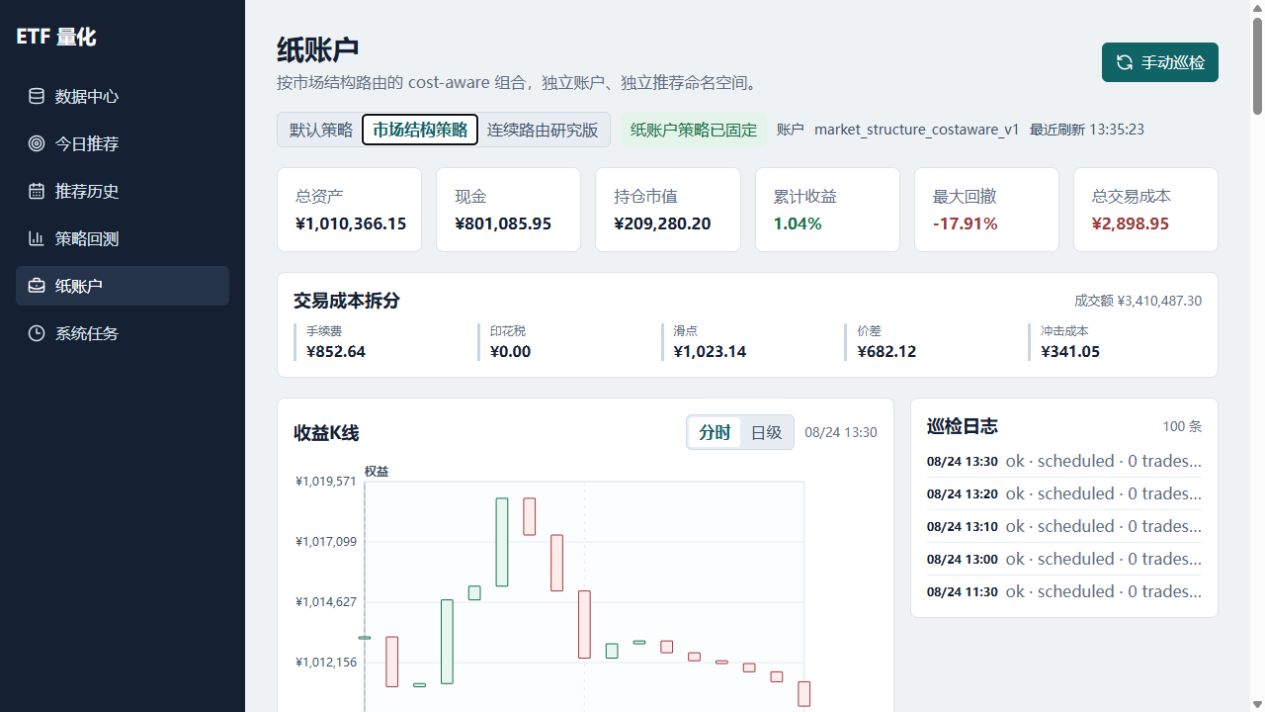Viewport: 1265px width, 712px height.
Task: Click scrollbar down arrow
Action: [x=1257, y=704]
